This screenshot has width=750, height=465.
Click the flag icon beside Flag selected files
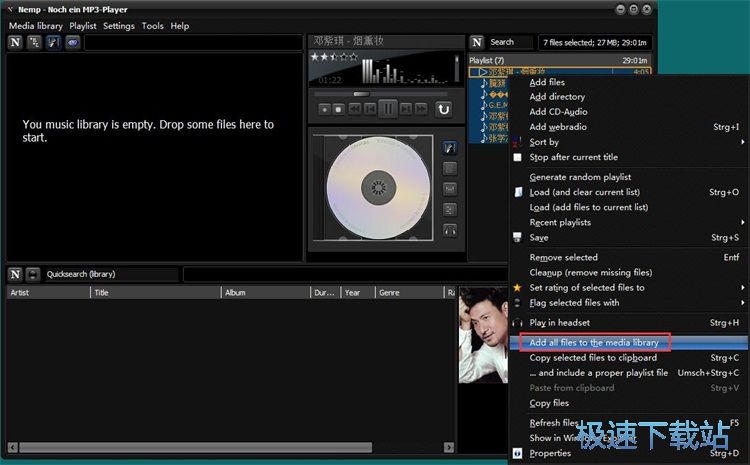click(517, 303)
